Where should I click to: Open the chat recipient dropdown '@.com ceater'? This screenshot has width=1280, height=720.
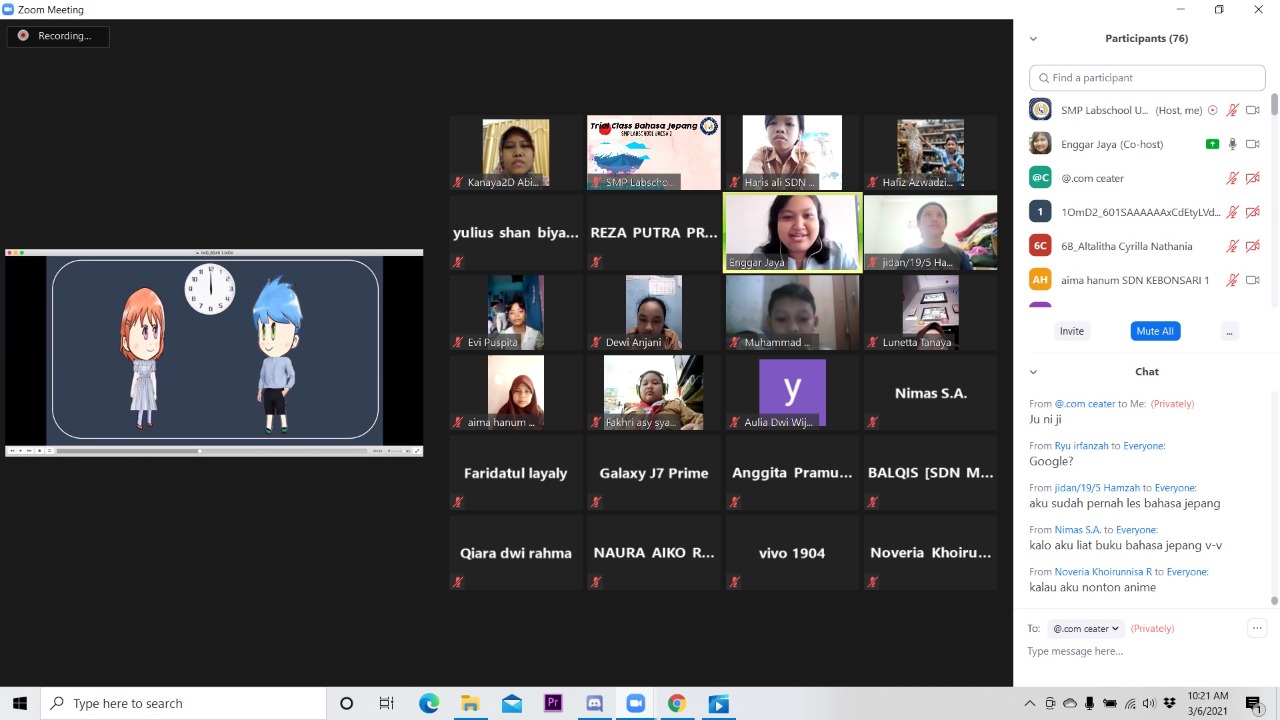point(1085,629)
